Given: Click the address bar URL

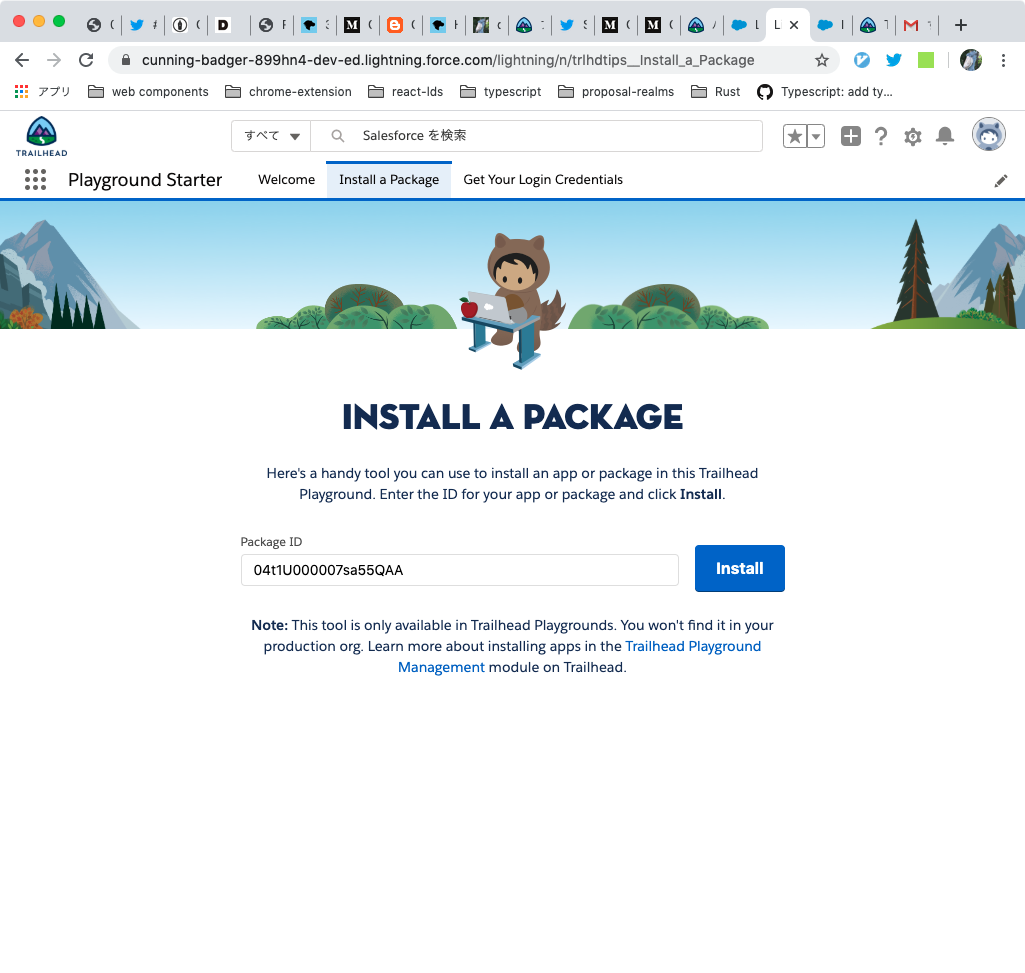Looking at the screenshot, I should point(448,60).
